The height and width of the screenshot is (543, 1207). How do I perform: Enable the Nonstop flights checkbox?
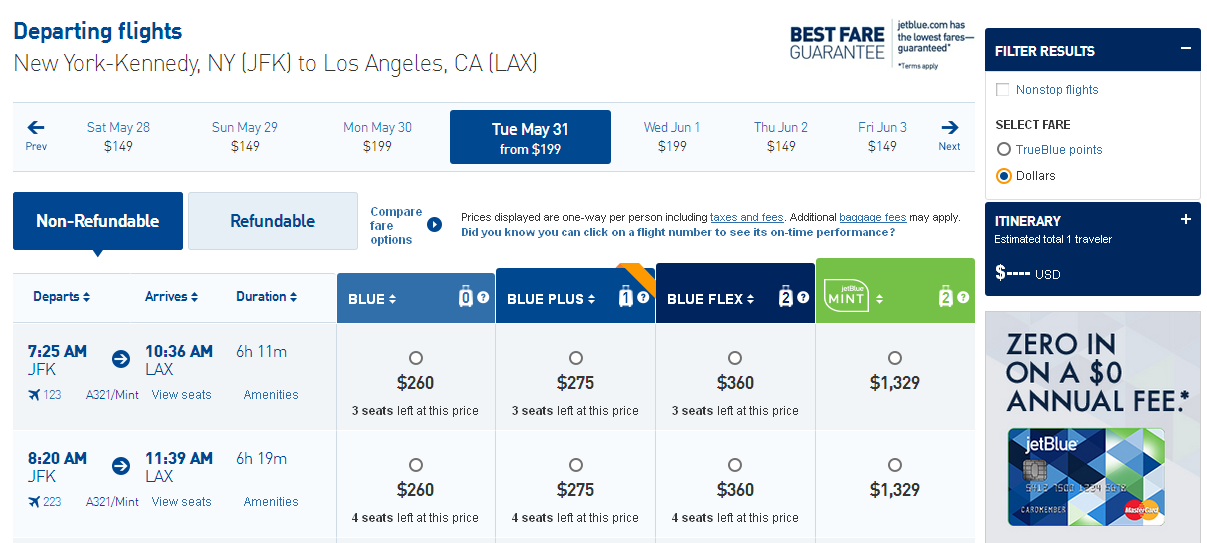click(x=1003, y=90)
